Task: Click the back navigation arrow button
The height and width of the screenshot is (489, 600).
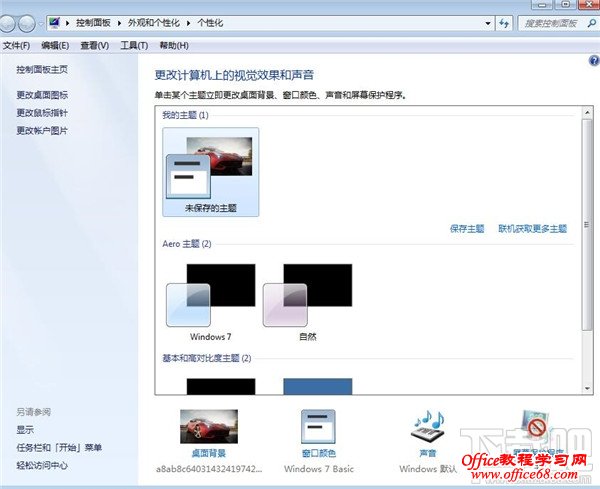Action: 7,23
